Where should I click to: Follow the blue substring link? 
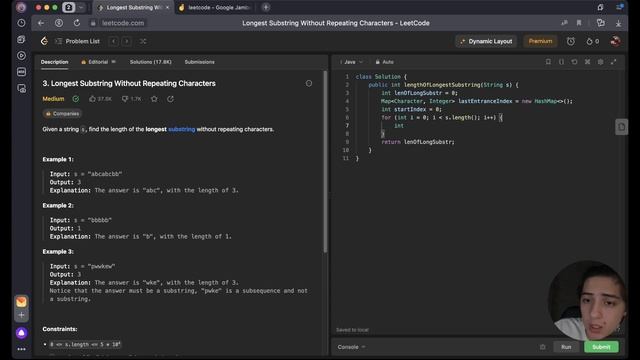[182, 129]
